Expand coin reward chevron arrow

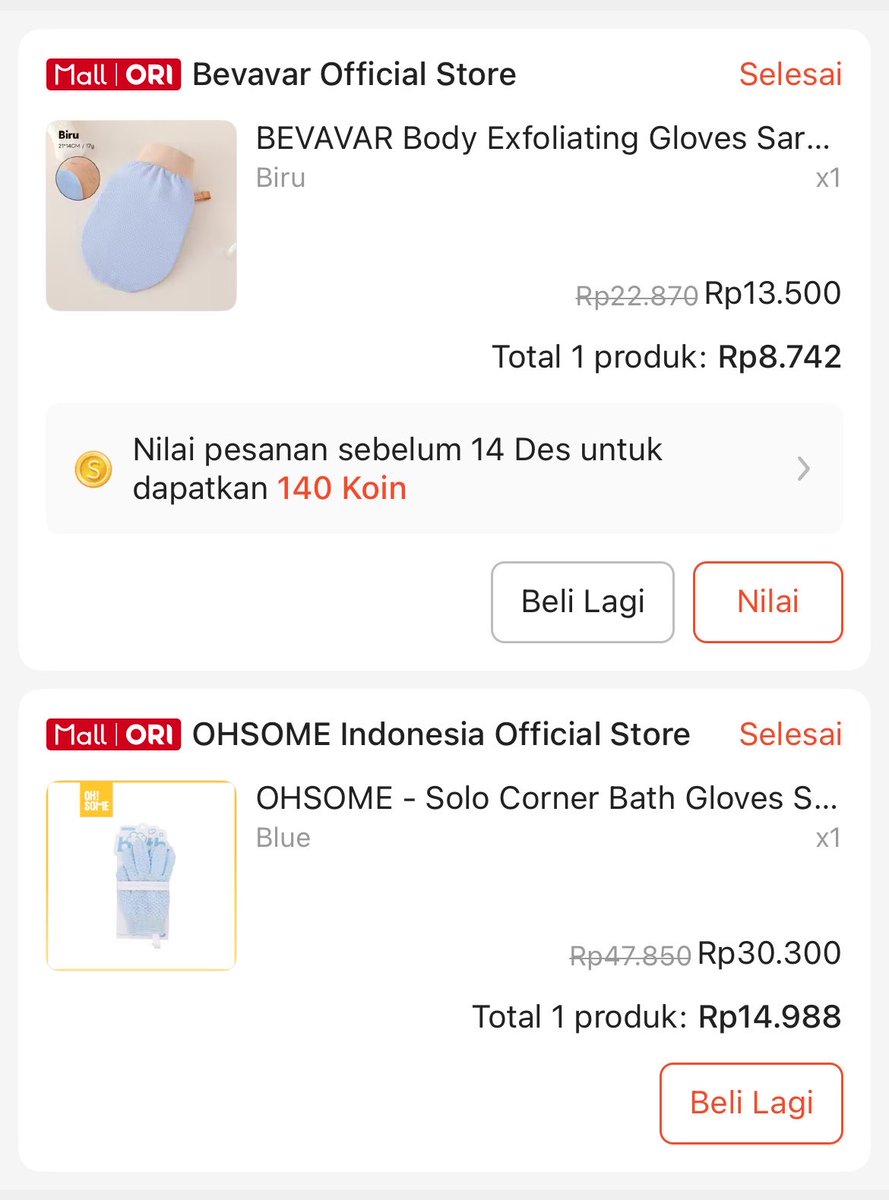[x=803, y=469]
